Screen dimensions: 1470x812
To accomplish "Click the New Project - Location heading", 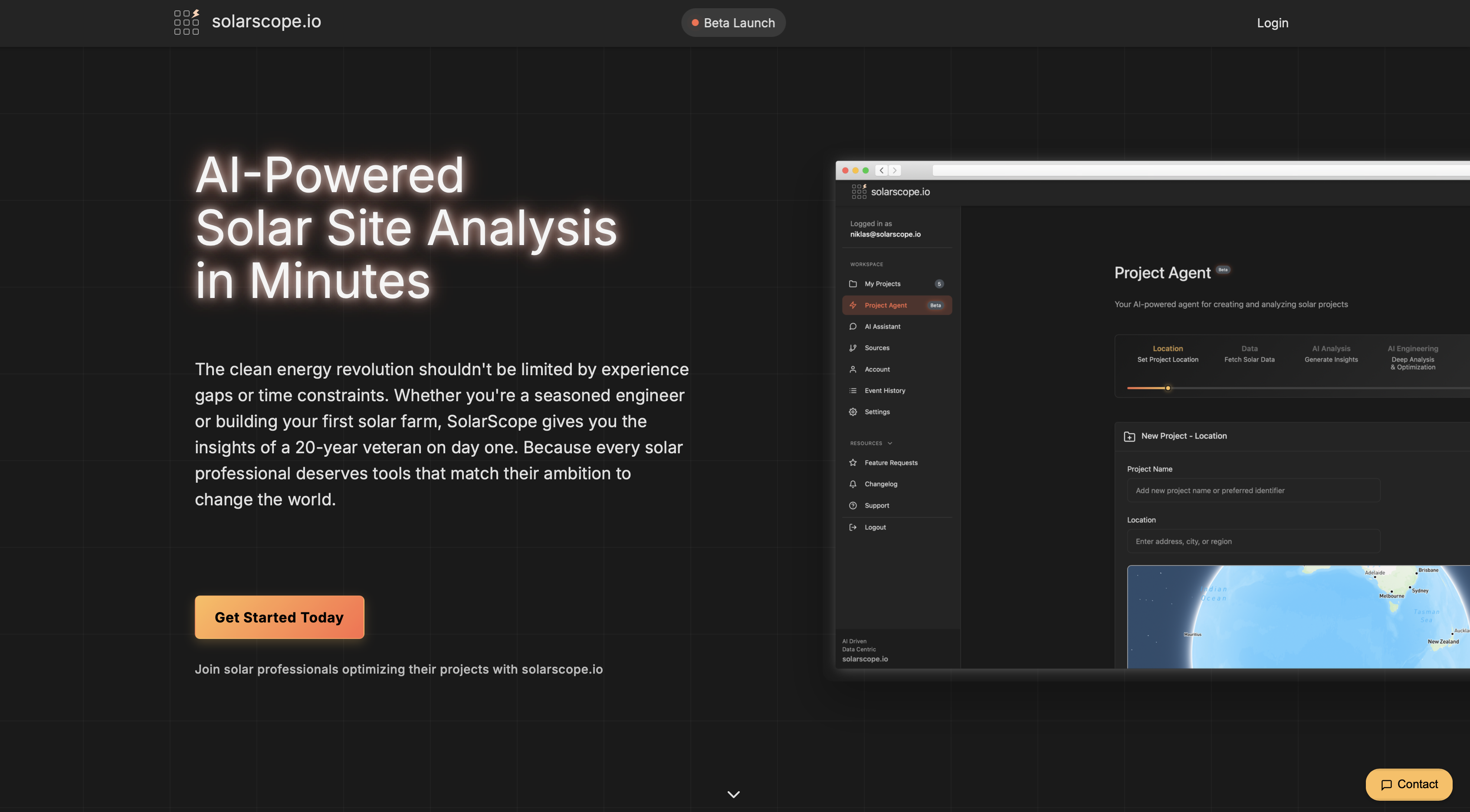I will 1184,436.
